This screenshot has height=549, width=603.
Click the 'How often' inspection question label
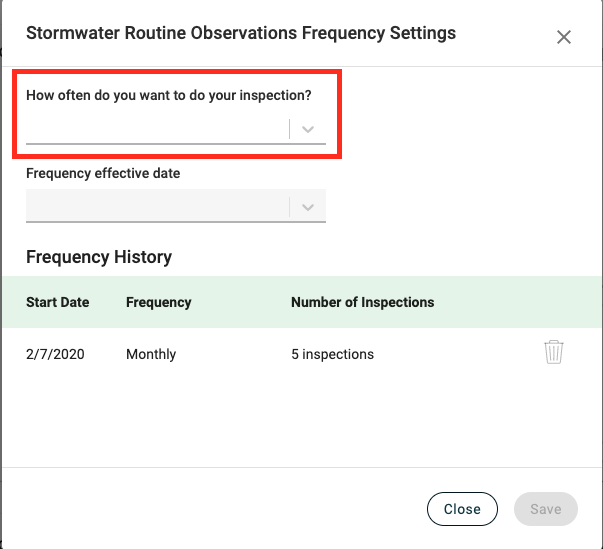pyautogui.click(x=169, y=95)
